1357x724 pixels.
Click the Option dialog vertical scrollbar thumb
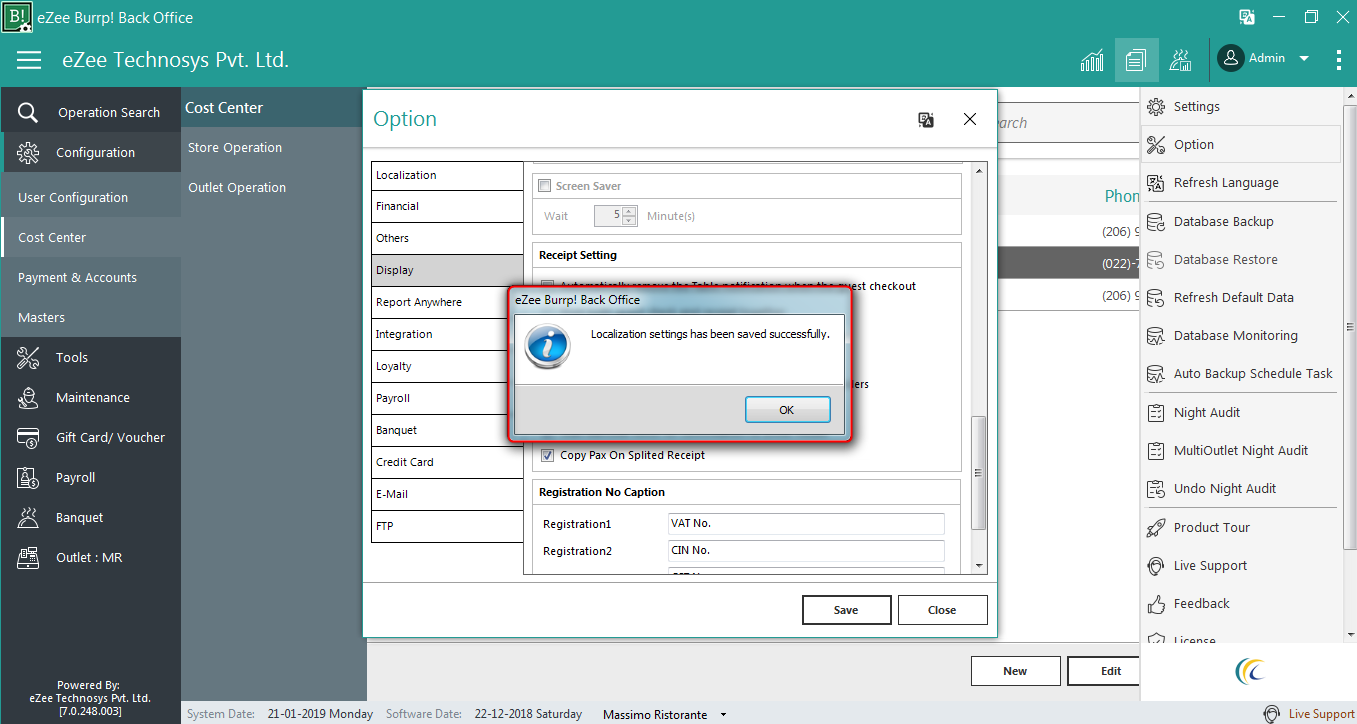click(x=979, y=472)
